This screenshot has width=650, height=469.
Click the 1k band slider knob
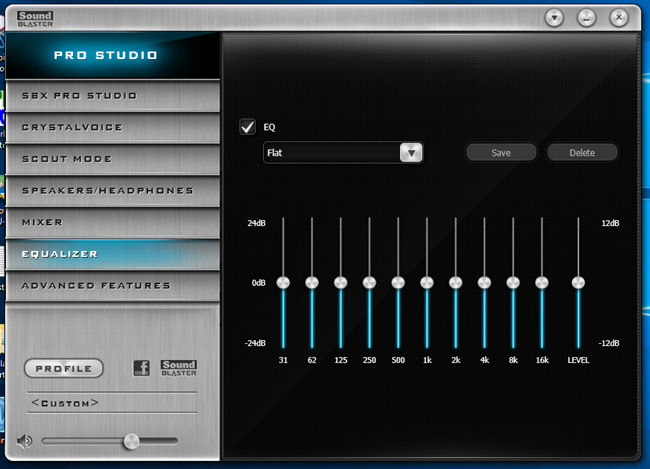coord(427,283)
